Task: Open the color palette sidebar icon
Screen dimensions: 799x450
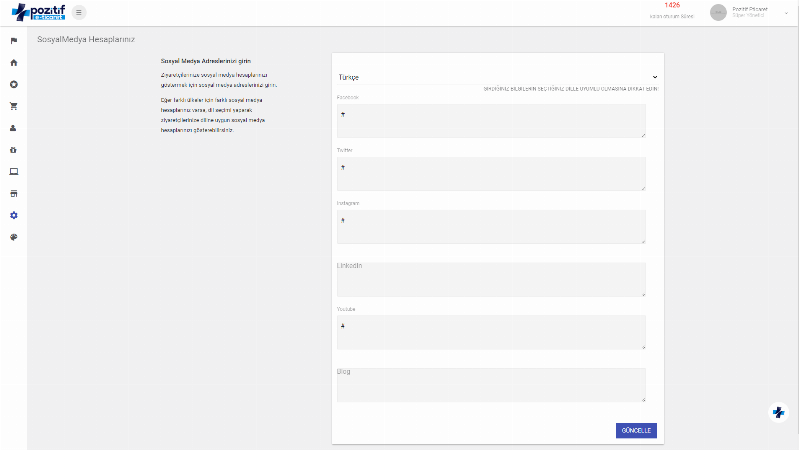Action: (14, 237)
